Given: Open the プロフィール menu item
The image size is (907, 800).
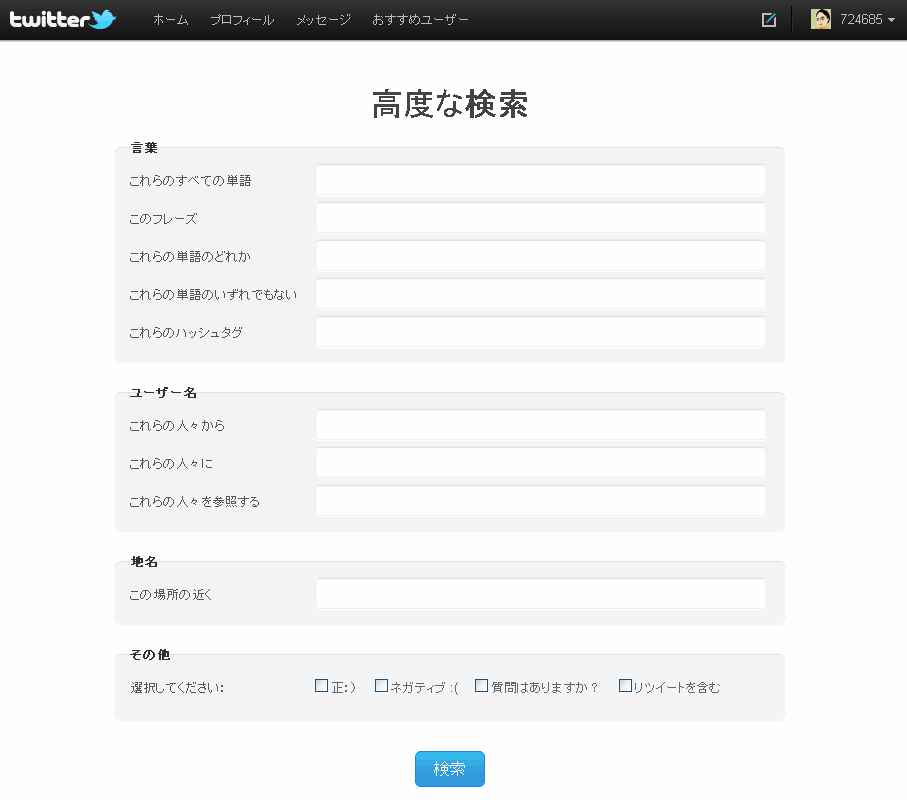Looking at the screenshot, I should [242, 19].
